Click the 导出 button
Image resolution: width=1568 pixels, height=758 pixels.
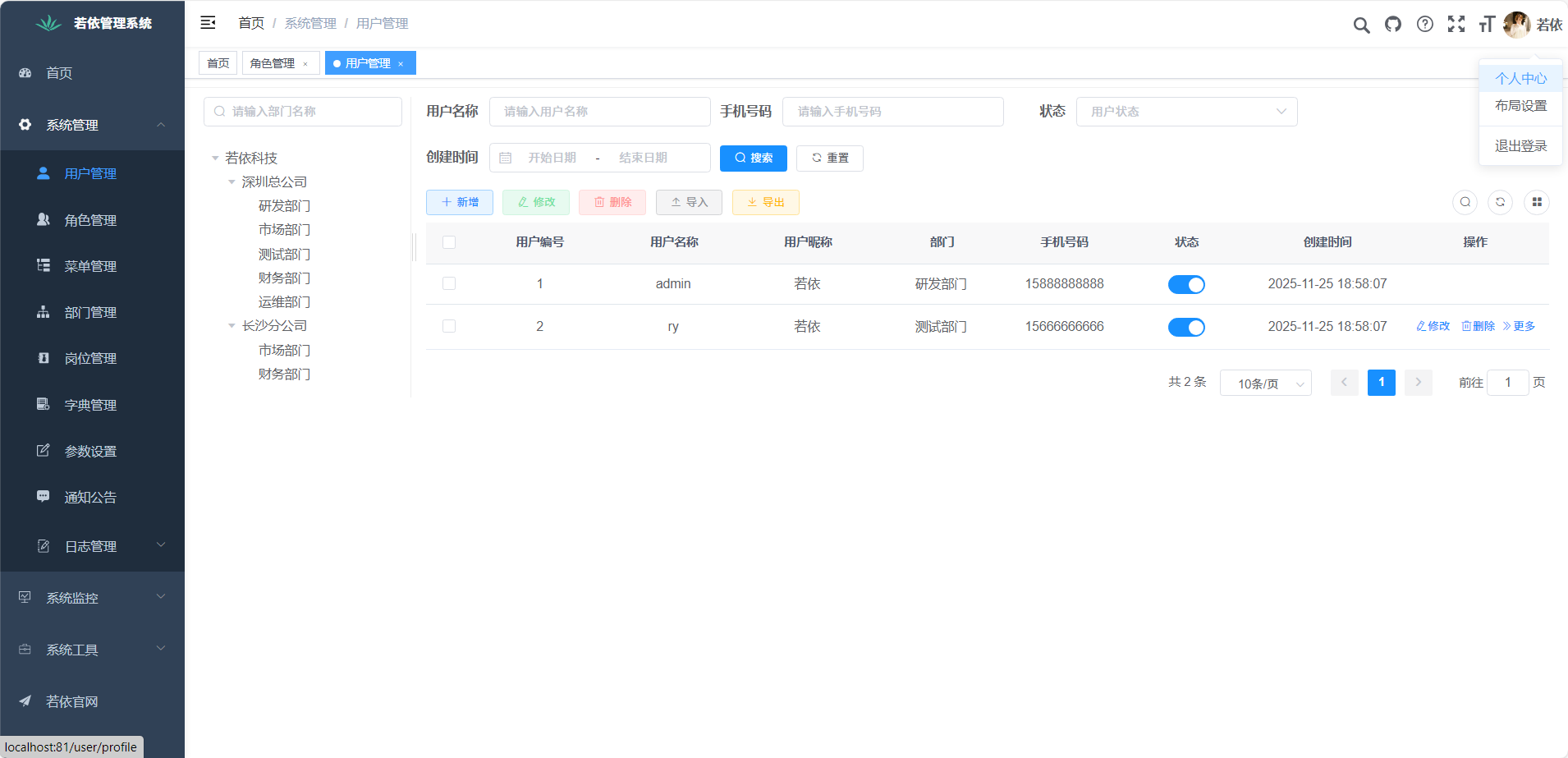click(766, 202)
